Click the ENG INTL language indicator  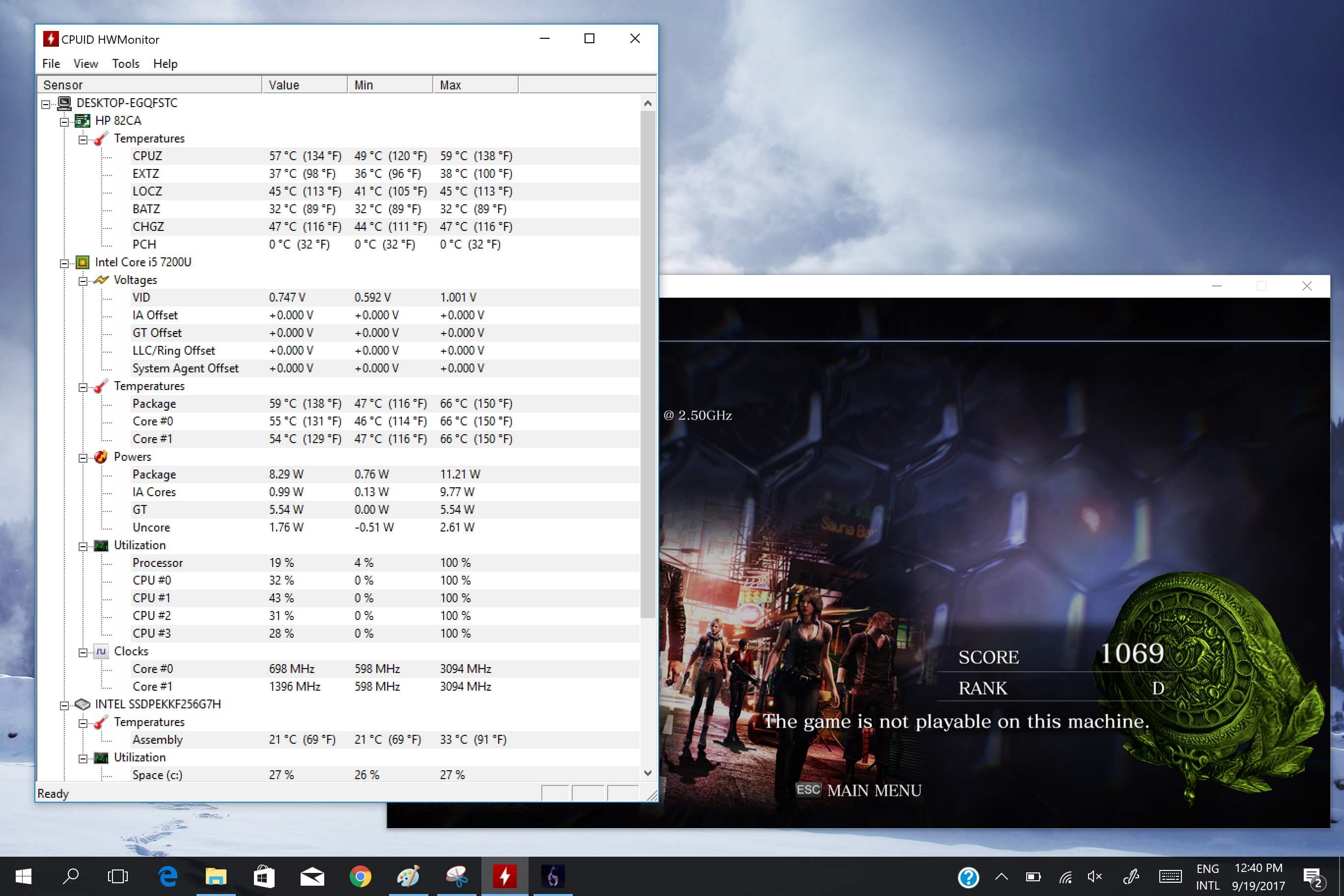(x=1207, y=876)
